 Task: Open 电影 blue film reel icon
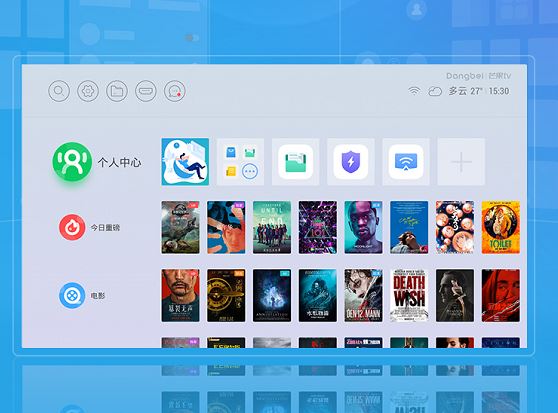72,295
